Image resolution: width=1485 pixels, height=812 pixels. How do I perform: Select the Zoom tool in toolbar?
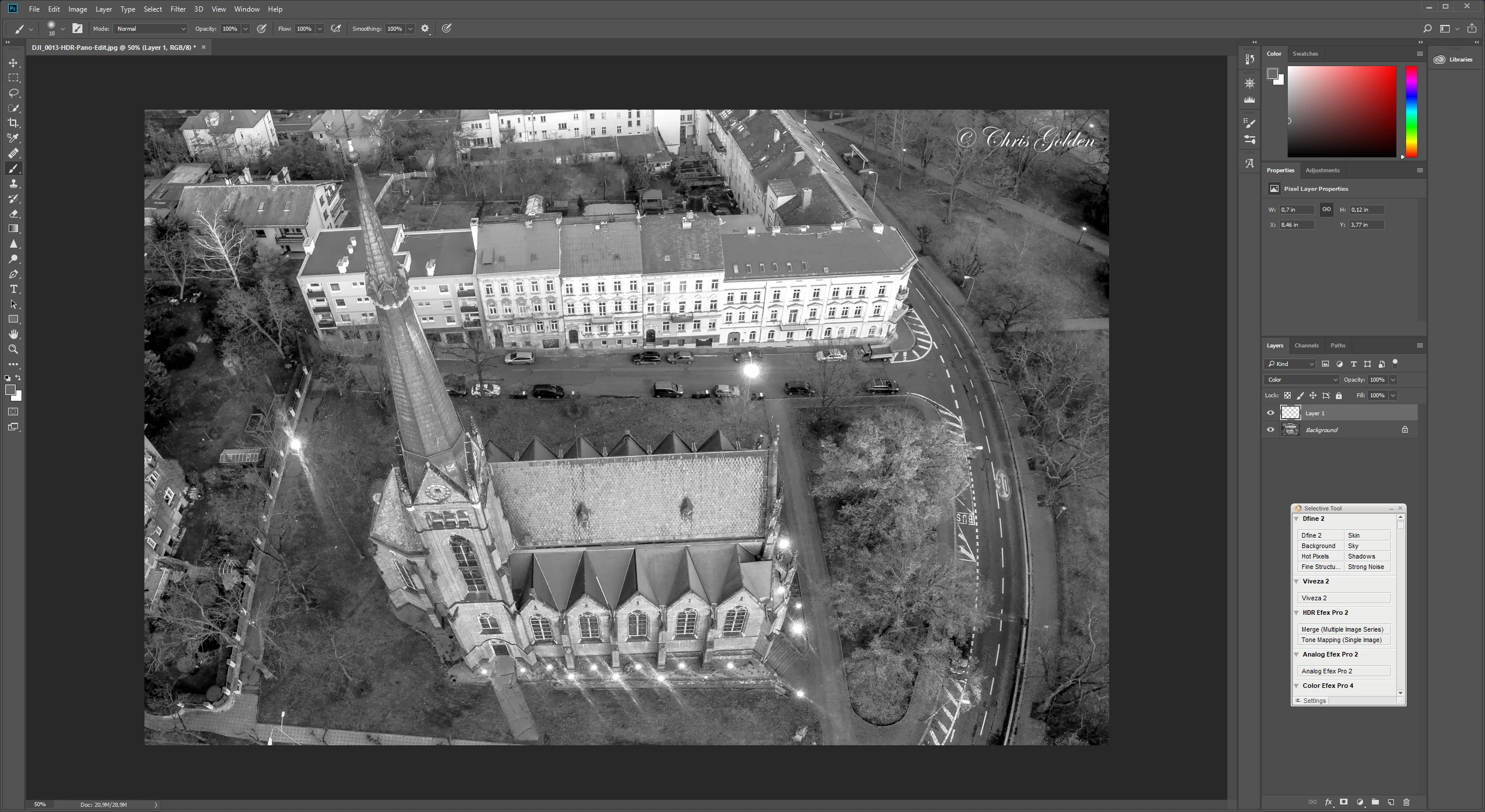click(13, 349)
